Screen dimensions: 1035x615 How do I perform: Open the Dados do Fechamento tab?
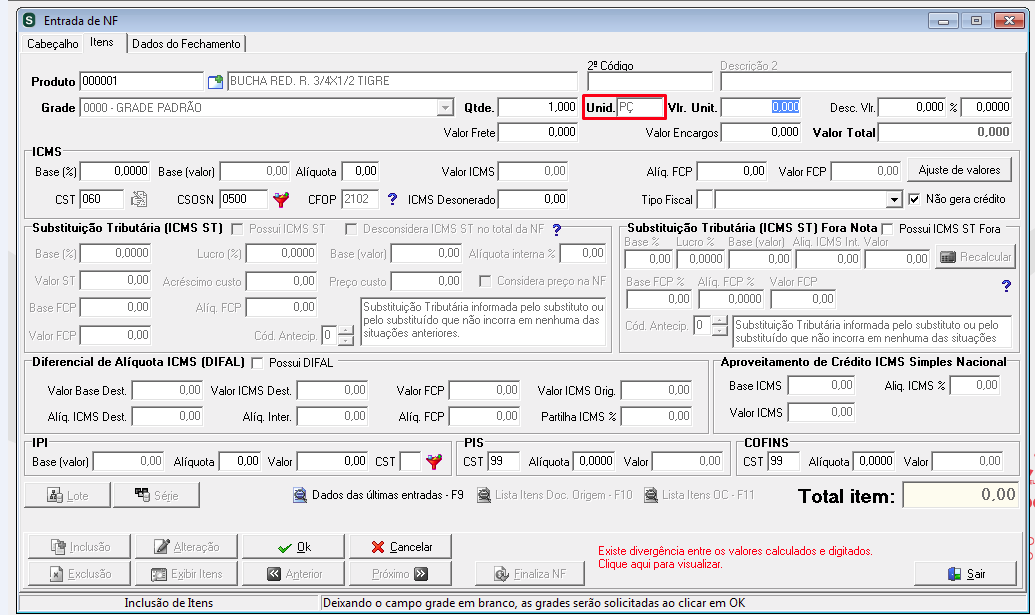[x=186, y=44]
